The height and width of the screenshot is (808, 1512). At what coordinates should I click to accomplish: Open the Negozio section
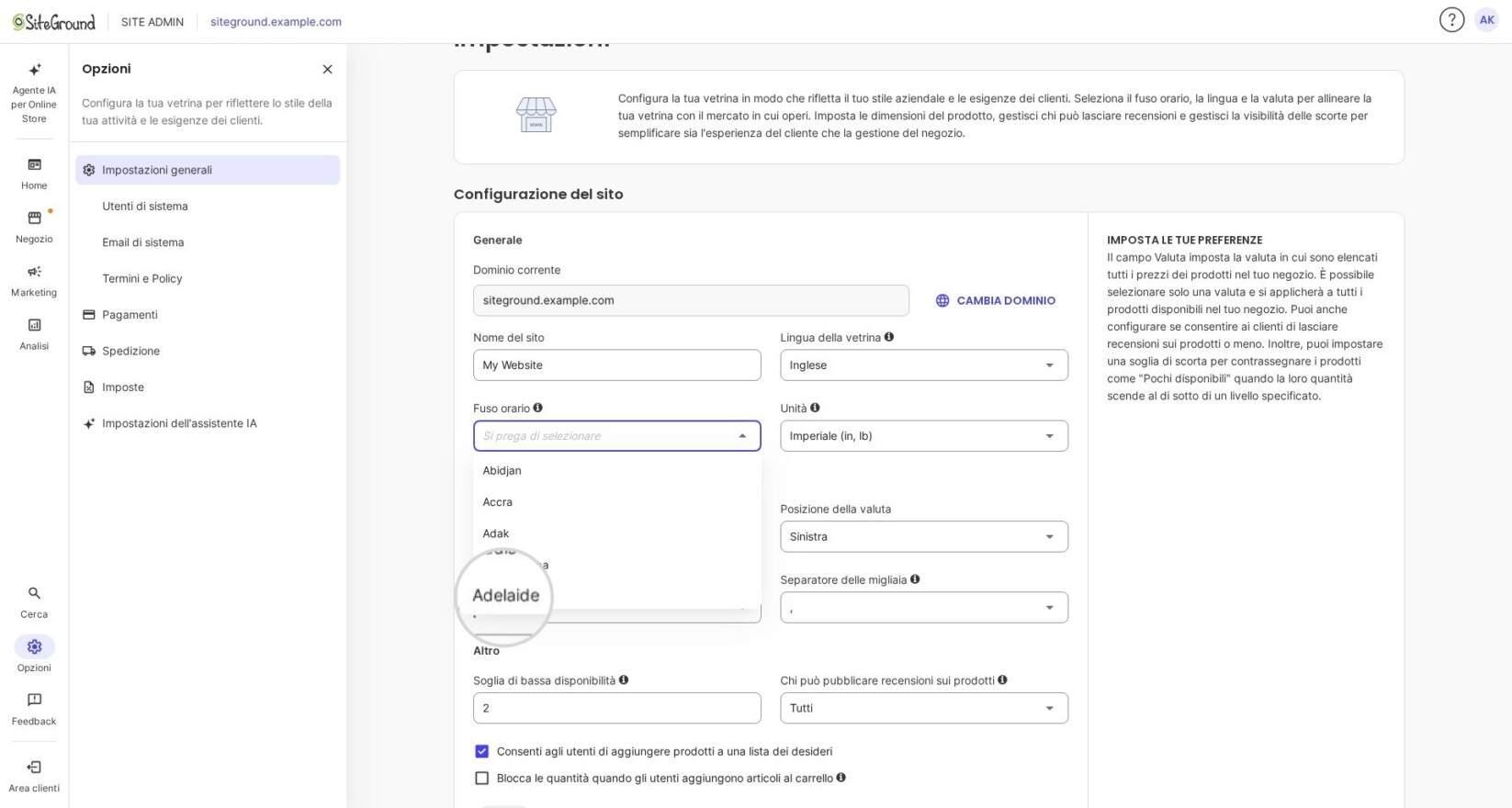tap(34, 226)
